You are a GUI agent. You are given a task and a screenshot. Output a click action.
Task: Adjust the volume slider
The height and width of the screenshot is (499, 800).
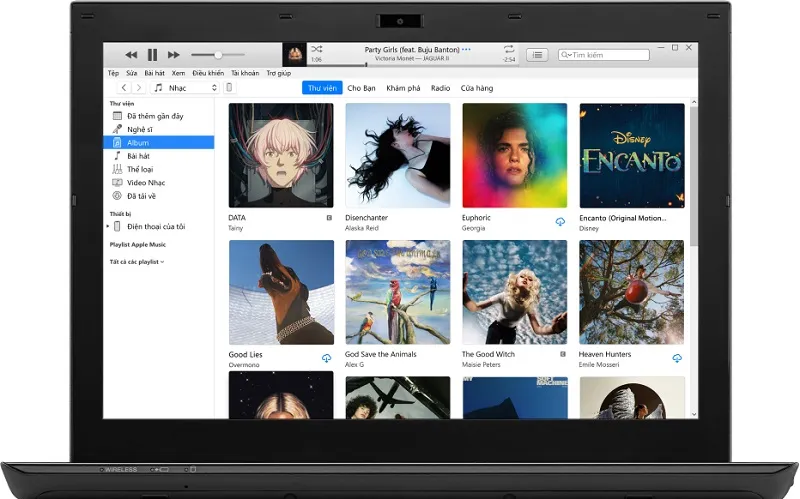218,55
